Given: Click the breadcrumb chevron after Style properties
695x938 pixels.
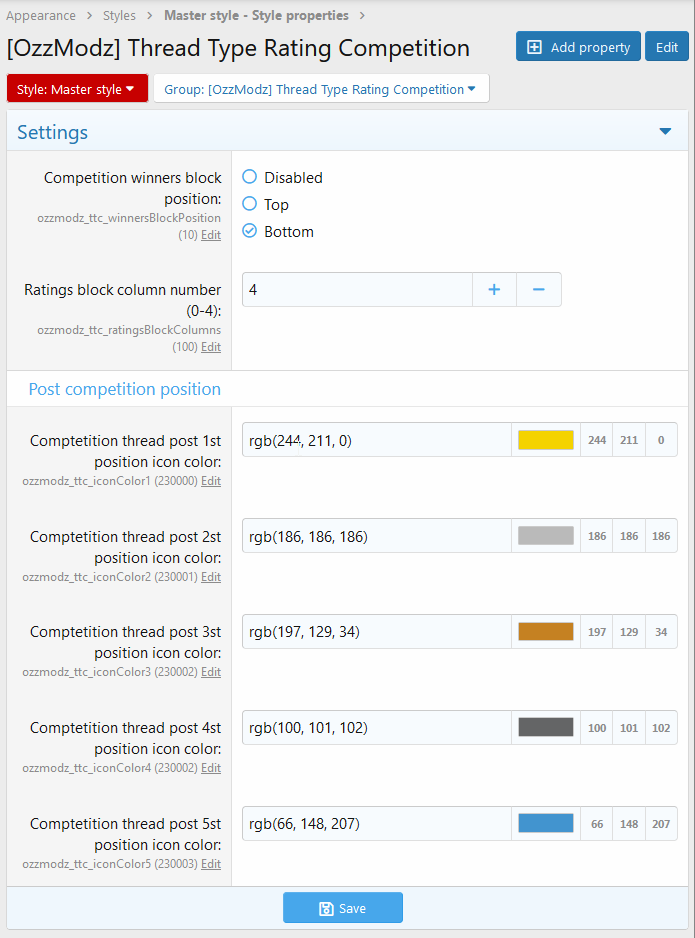Looking at the screenshot, I should click(x=362, y=16).
